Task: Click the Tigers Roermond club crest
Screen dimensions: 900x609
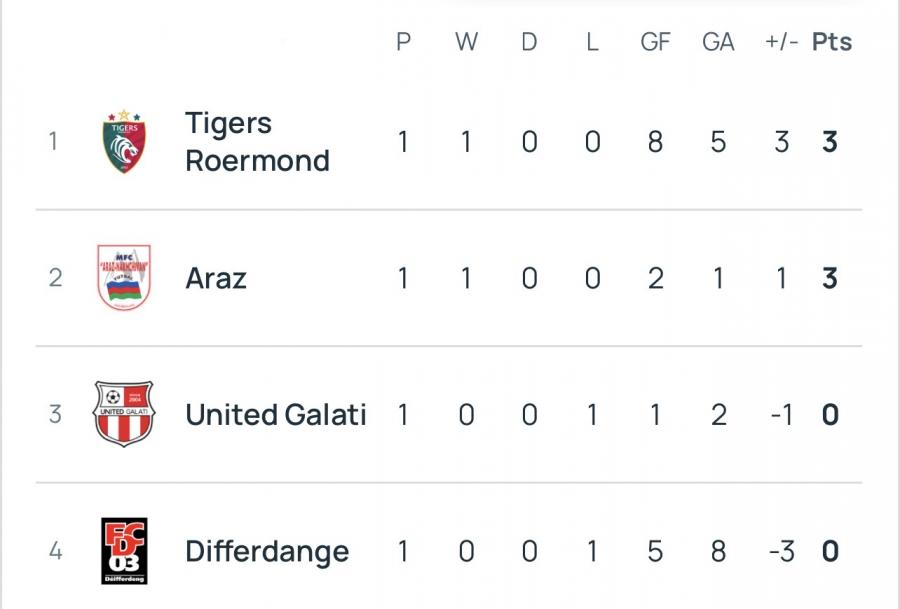Action: tap(124, 141)
